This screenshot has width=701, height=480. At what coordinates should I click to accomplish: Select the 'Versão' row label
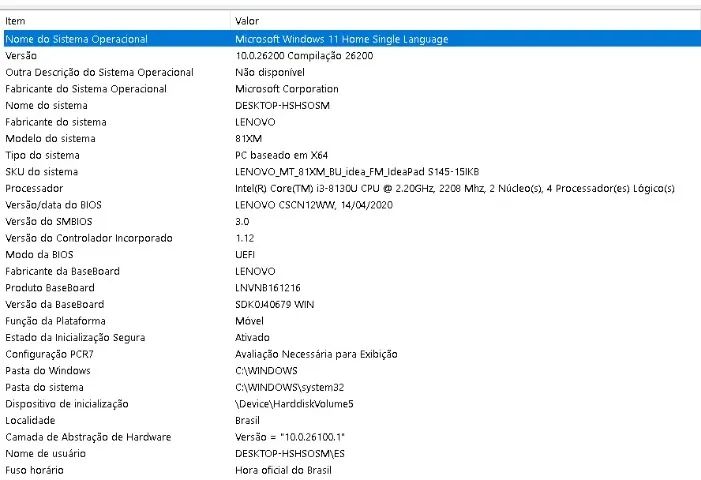(x=21, y=55)
